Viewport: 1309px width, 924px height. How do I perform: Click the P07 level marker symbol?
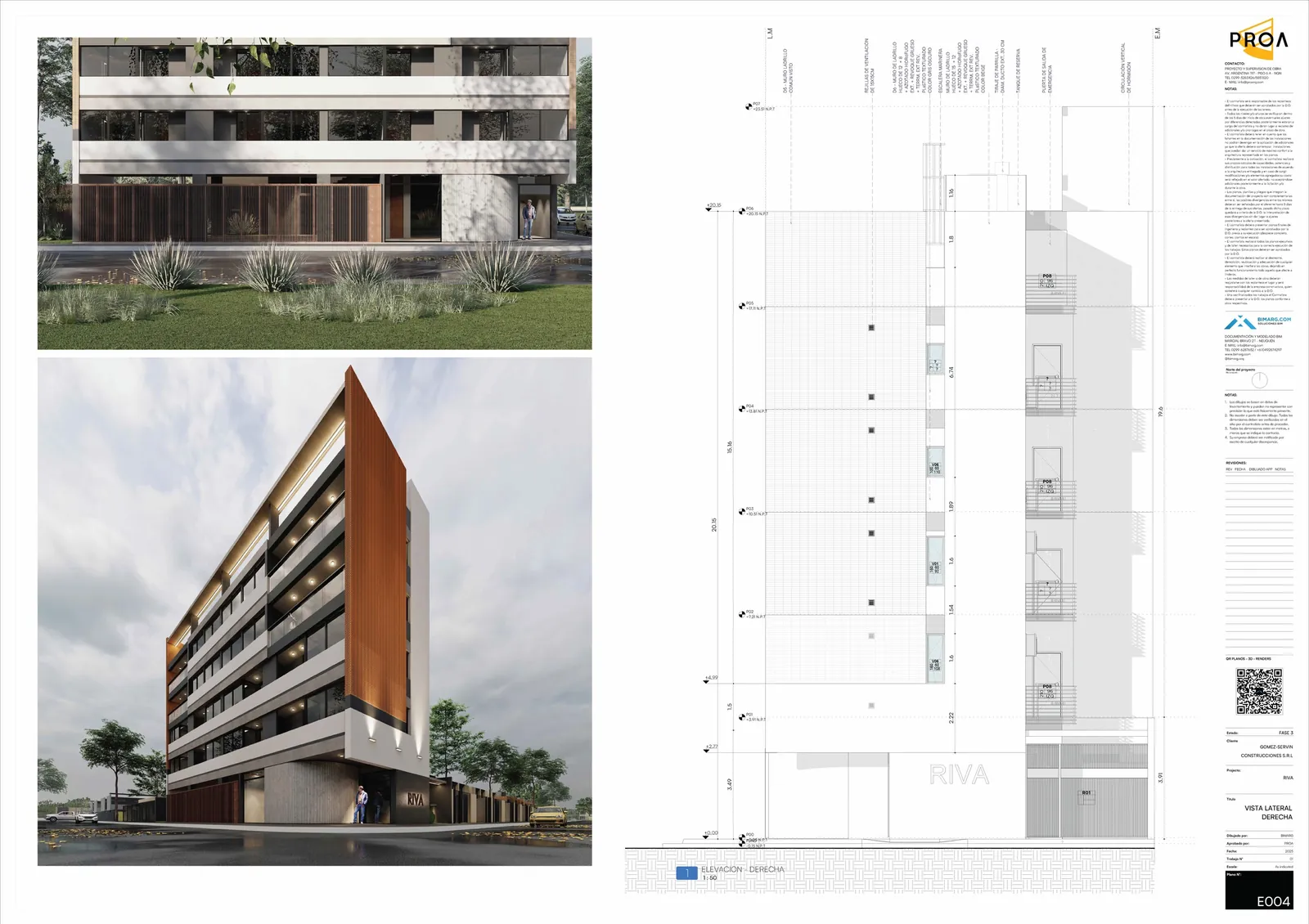[x=749, y=106]
